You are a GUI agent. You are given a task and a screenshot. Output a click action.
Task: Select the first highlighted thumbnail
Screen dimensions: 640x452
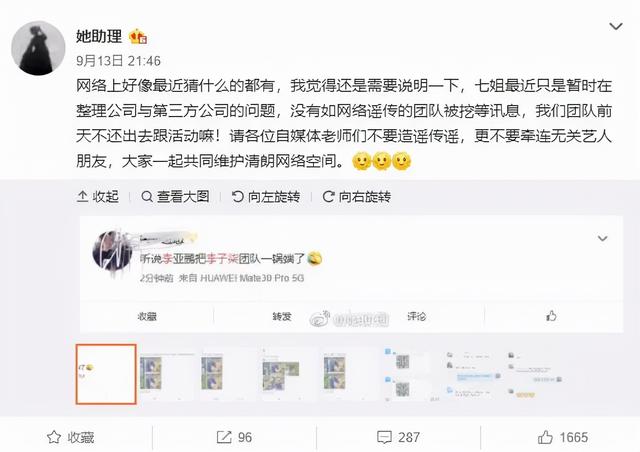(x=106, y=374)
